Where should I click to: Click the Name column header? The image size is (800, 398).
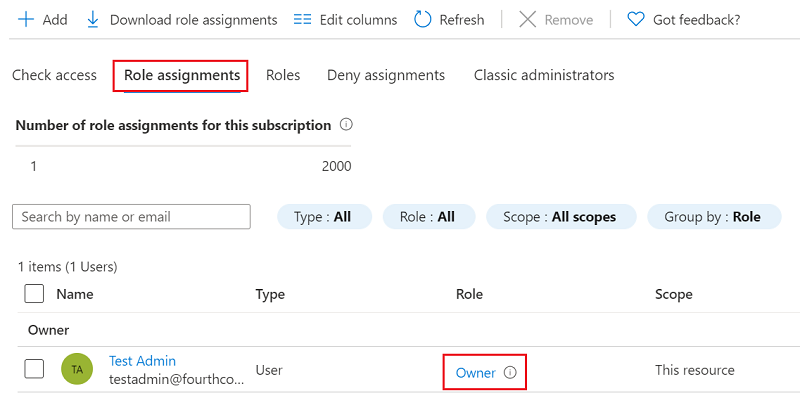coord(75,294)
